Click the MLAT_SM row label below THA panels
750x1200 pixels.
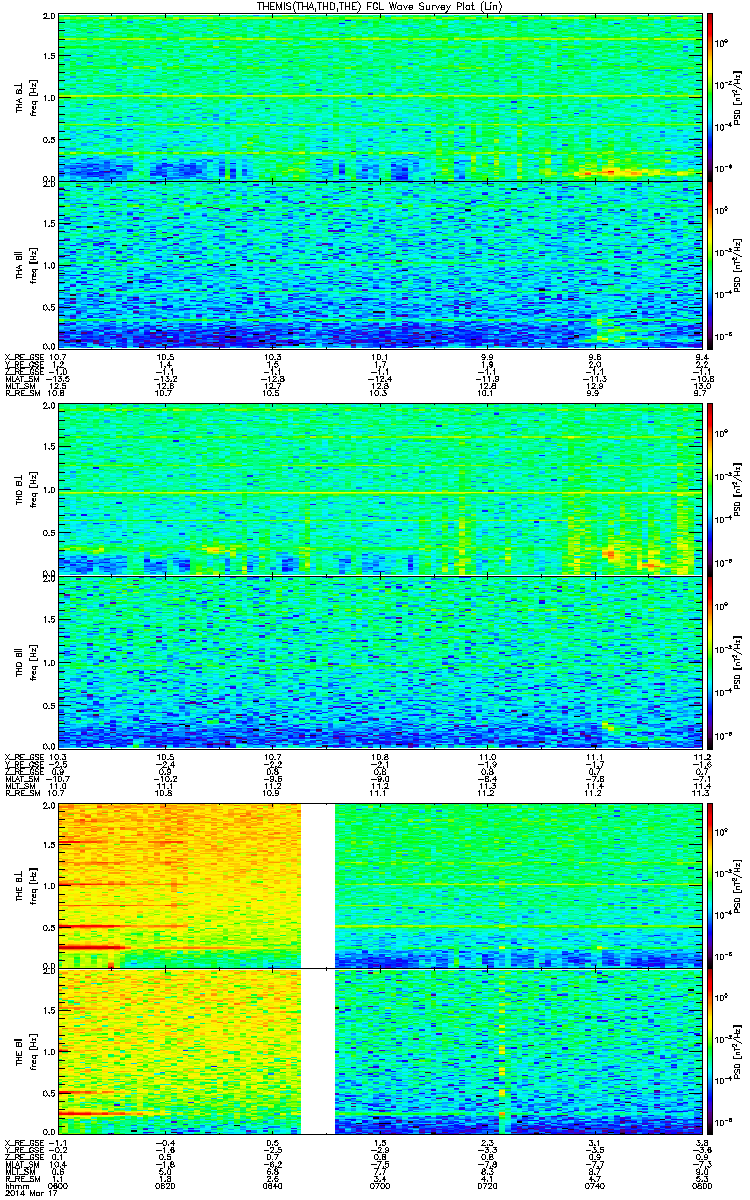(x=24, y=380)
